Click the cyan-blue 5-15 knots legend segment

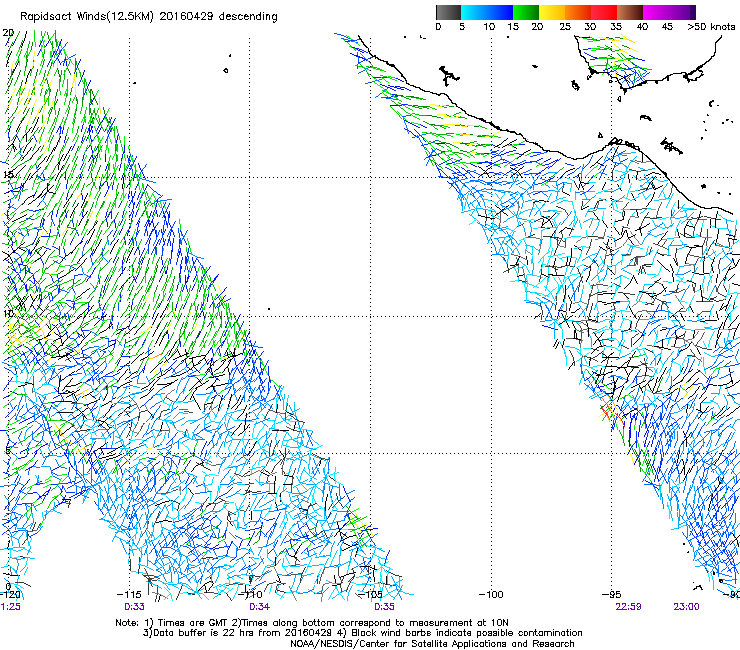click(x=487, y=12)
